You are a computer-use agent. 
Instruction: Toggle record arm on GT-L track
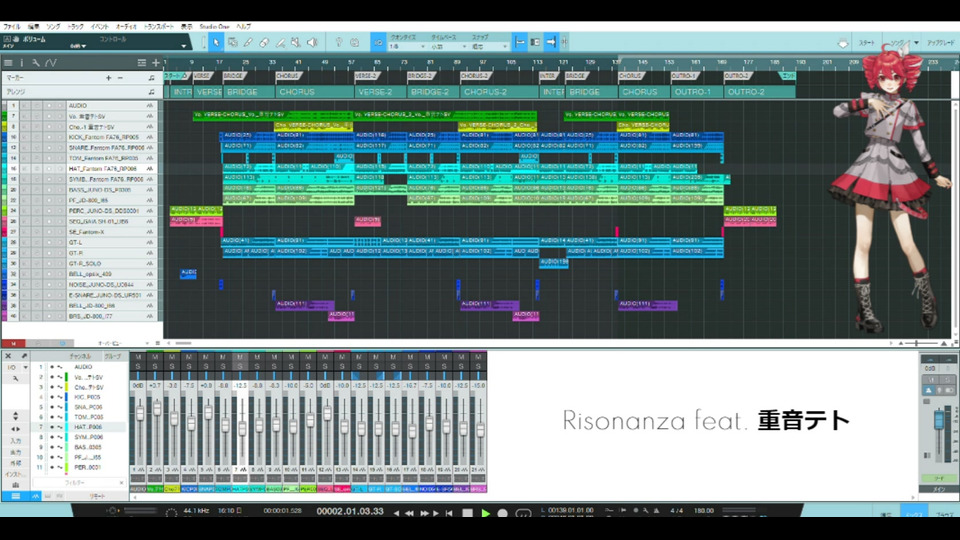[x=49, y=242]
